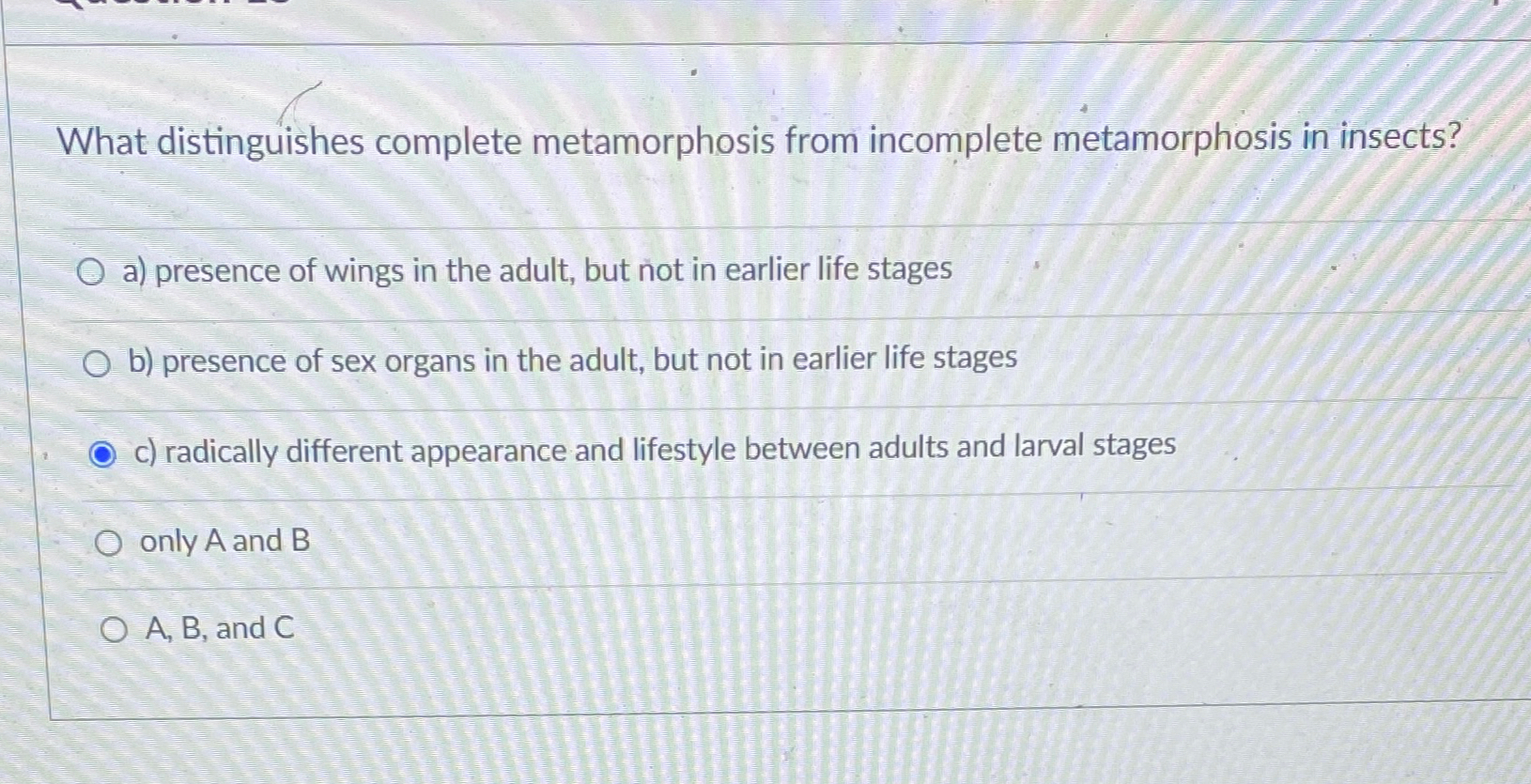Click the answer text 'presence of wings in the adult'

pos(537,270)
